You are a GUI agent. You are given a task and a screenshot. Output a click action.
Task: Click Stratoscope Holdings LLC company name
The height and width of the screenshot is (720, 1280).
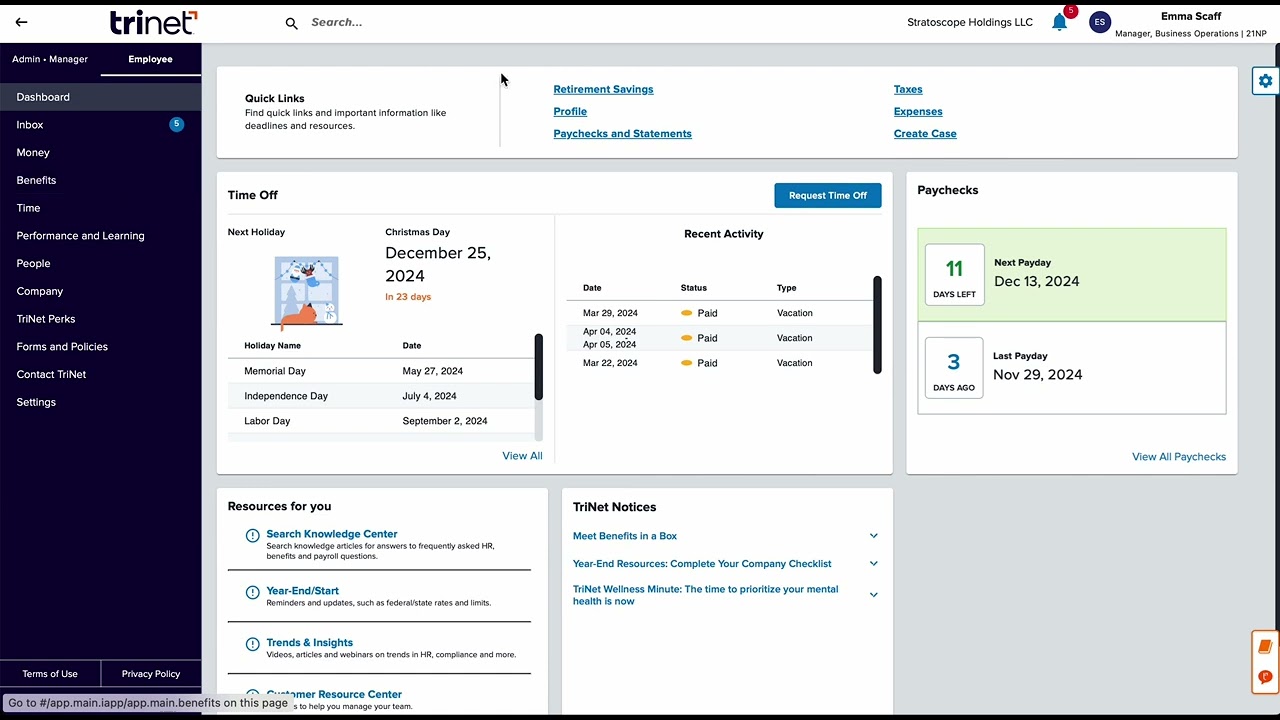[x=970, y=22]
